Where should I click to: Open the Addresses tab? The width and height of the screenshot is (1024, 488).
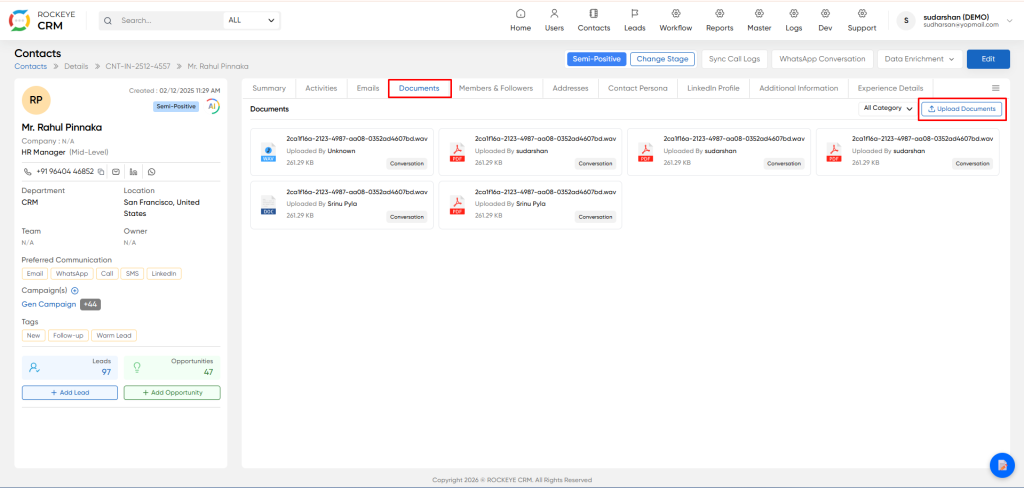570,88
